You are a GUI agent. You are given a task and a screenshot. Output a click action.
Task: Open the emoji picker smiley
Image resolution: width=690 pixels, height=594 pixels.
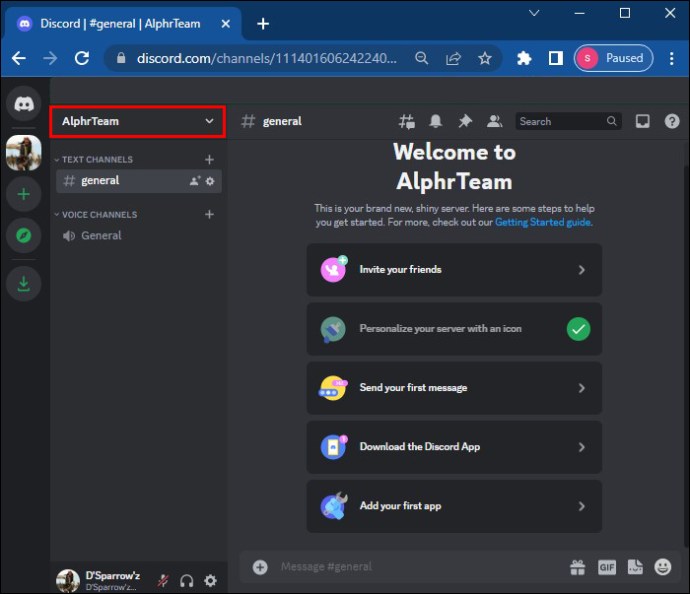tap(663, 567)
